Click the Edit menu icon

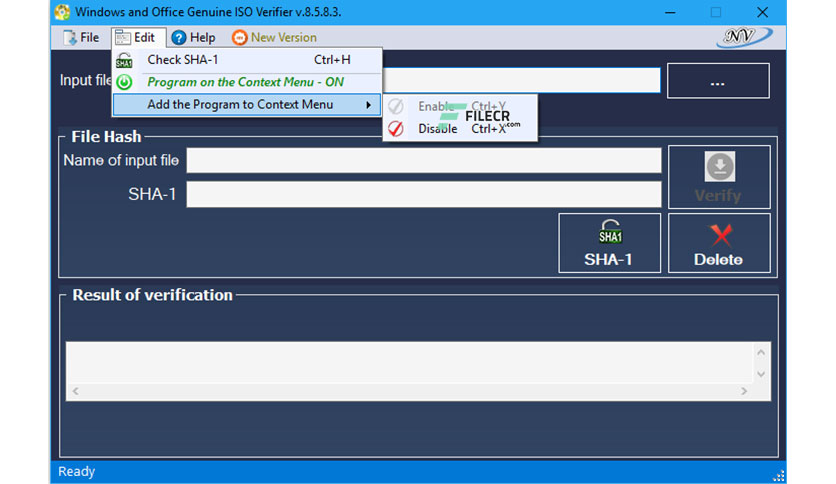(123, 37)
